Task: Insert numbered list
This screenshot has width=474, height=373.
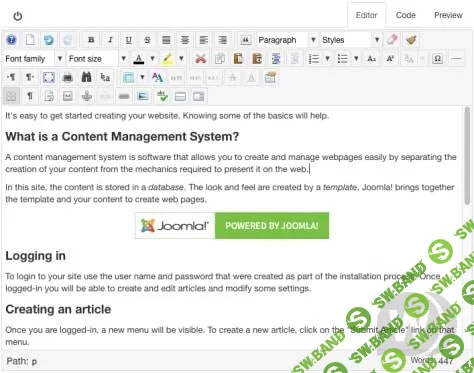Action: tap(314, 59)
